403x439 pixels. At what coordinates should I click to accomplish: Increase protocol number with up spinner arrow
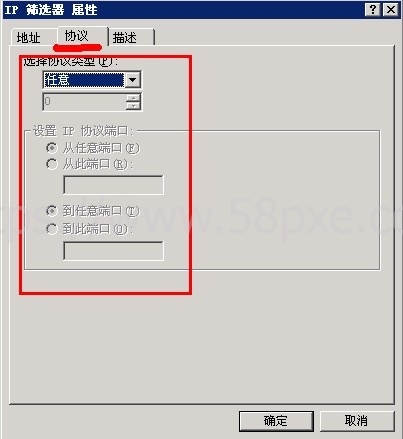(x=133, y=98)
